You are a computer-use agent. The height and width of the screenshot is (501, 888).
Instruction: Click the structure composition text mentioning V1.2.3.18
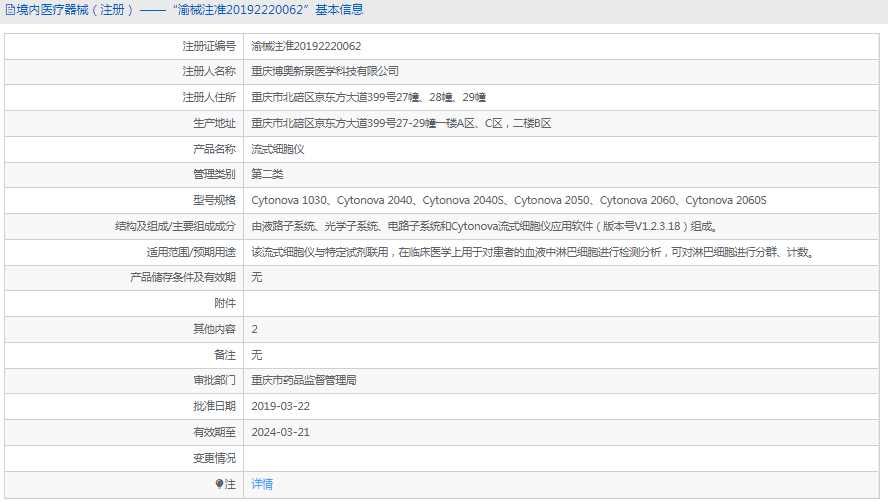tap(484, 227)
